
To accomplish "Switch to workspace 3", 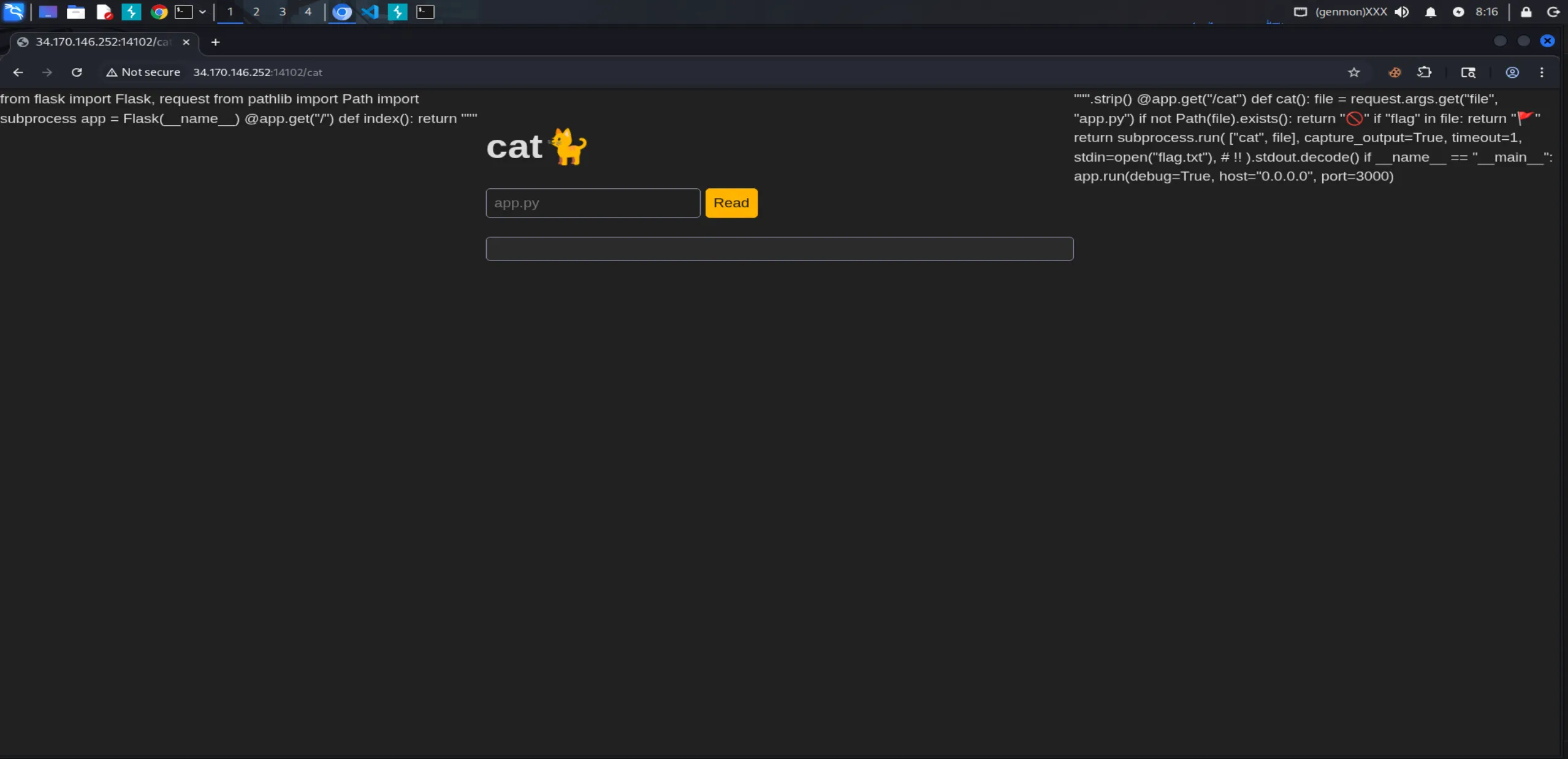I will pos(282,12).
